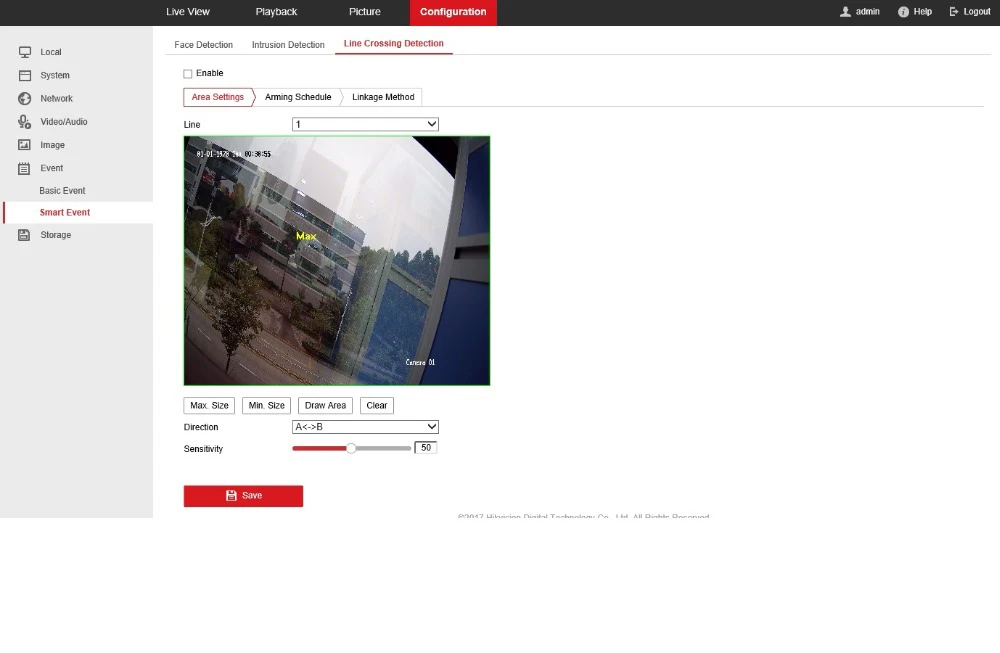Switch to Face Detection tab
Screen dimensions: 1000x653
[203, 45]
